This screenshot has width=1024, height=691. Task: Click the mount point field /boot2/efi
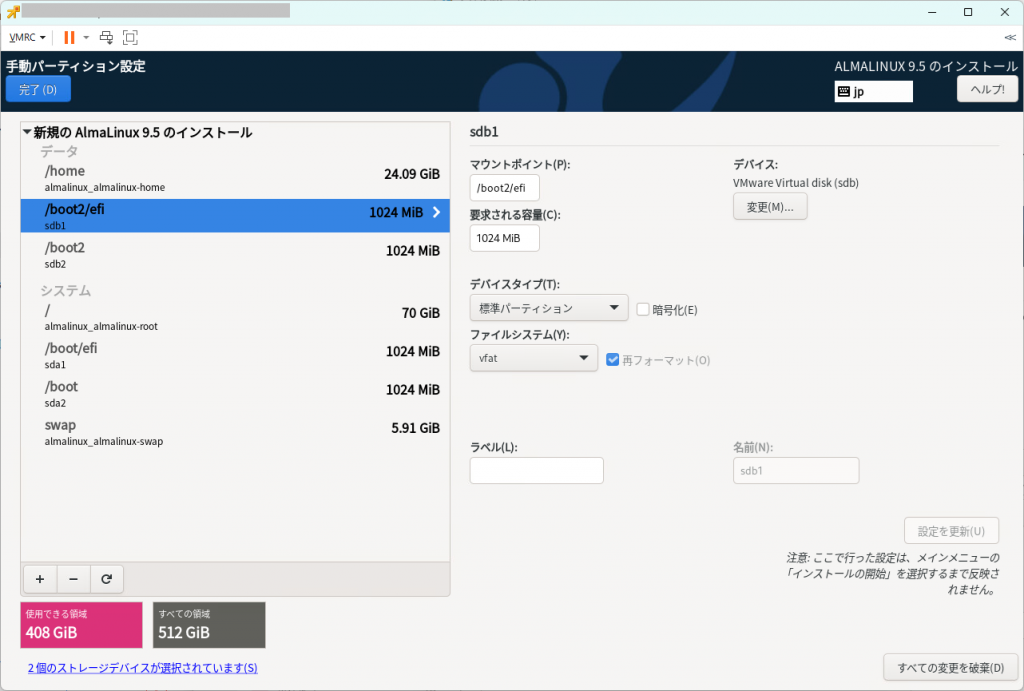504,188
